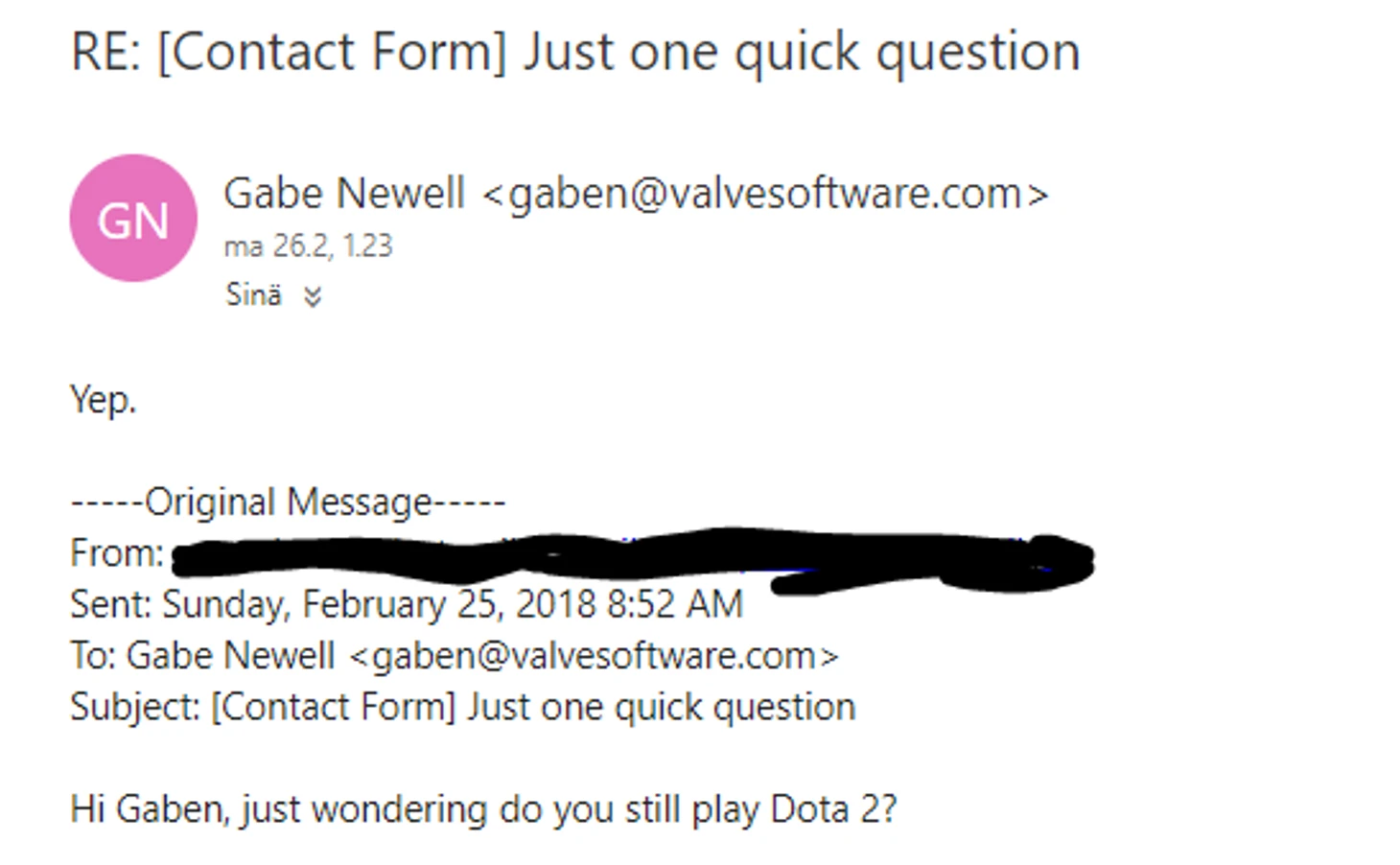Click the 8:52 AM time in Sent line
This screenshot has height=865, width=1400.
pyautogui.click(x=675, y=604)
